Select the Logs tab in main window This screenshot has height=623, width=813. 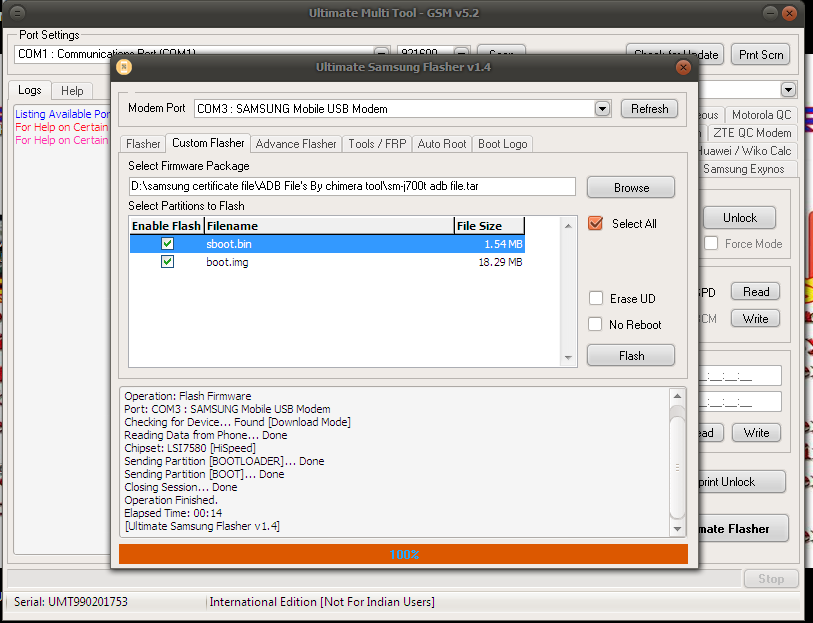[30, 90]
